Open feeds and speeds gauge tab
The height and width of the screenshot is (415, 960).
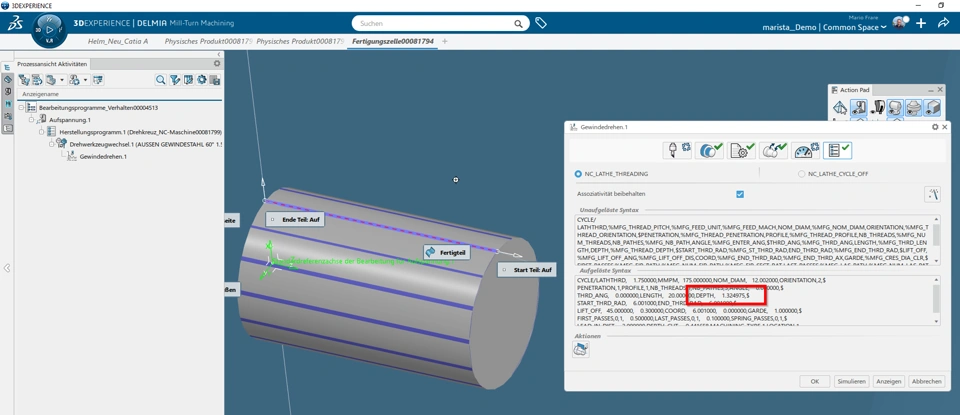806,151
